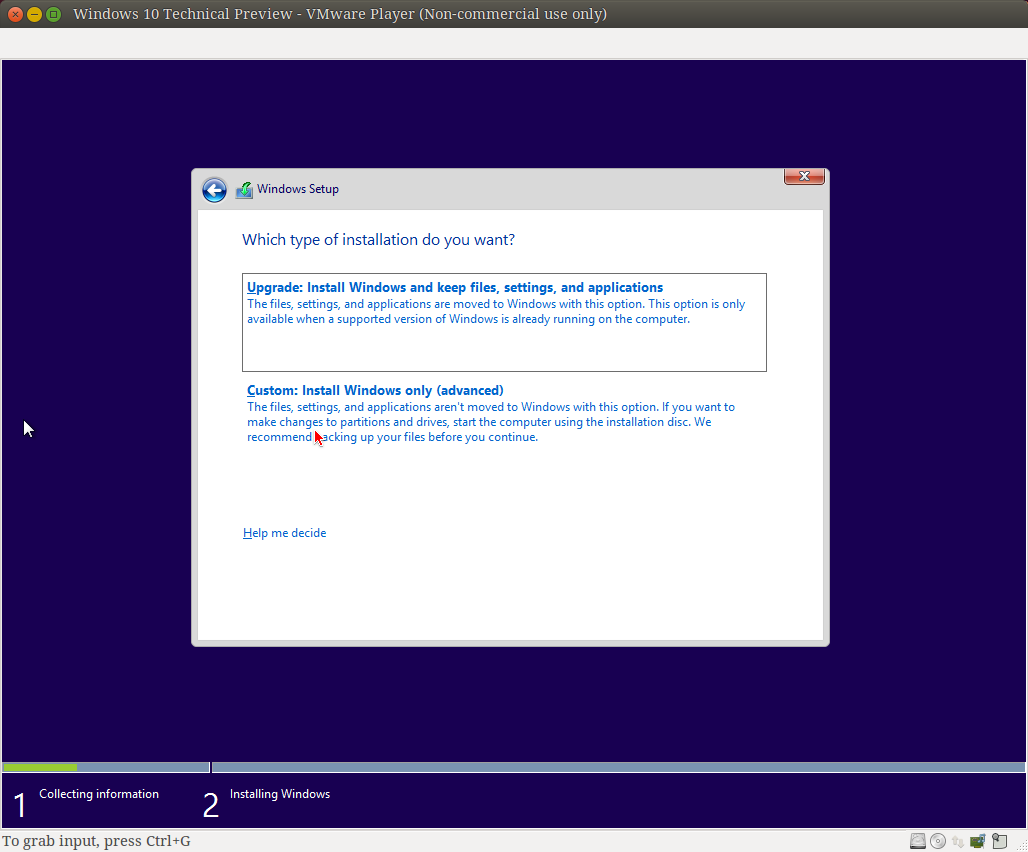Click the VMware network adapter status icon
Screen dimensions: 1028x852
(x=958, y=842)
